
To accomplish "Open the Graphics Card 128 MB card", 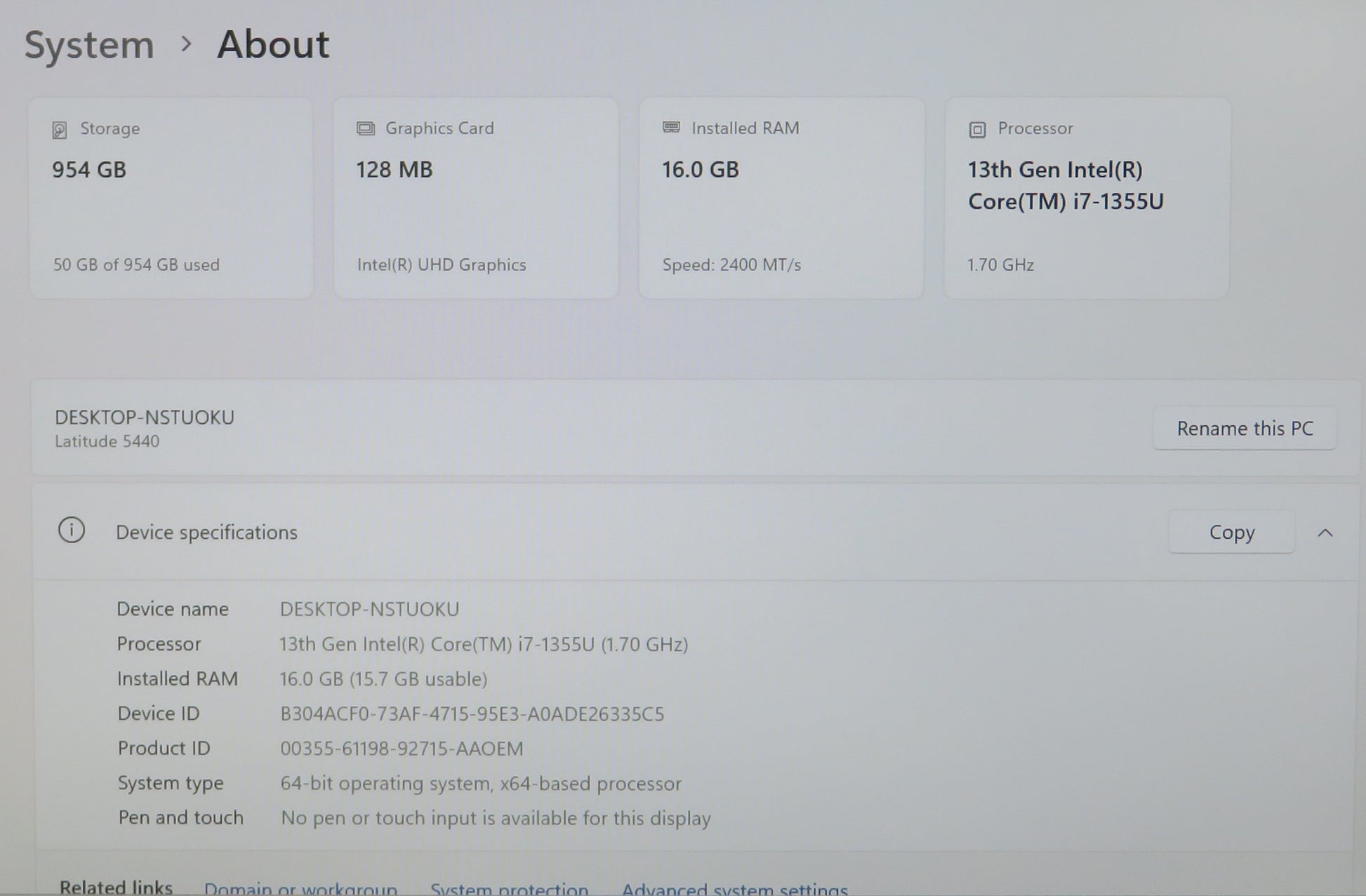I will [476, 199].
